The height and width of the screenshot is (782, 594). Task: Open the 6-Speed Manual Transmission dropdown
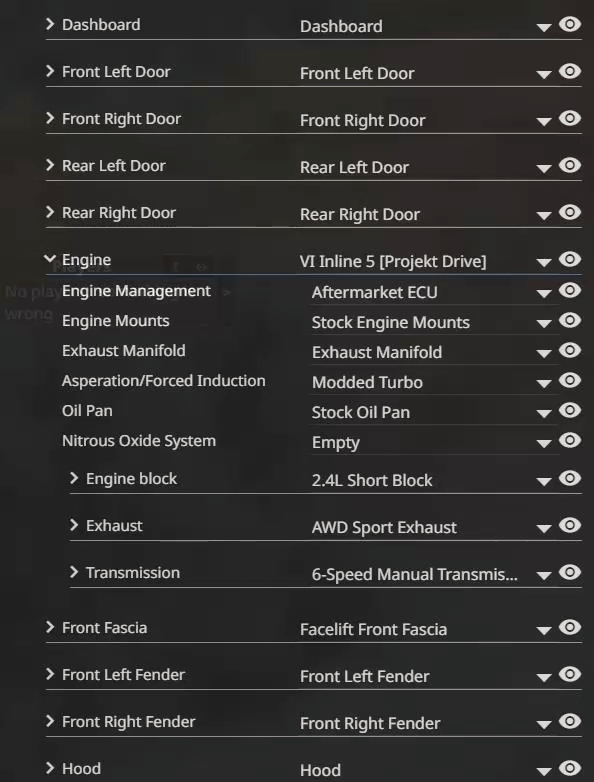tap(544, 576)
